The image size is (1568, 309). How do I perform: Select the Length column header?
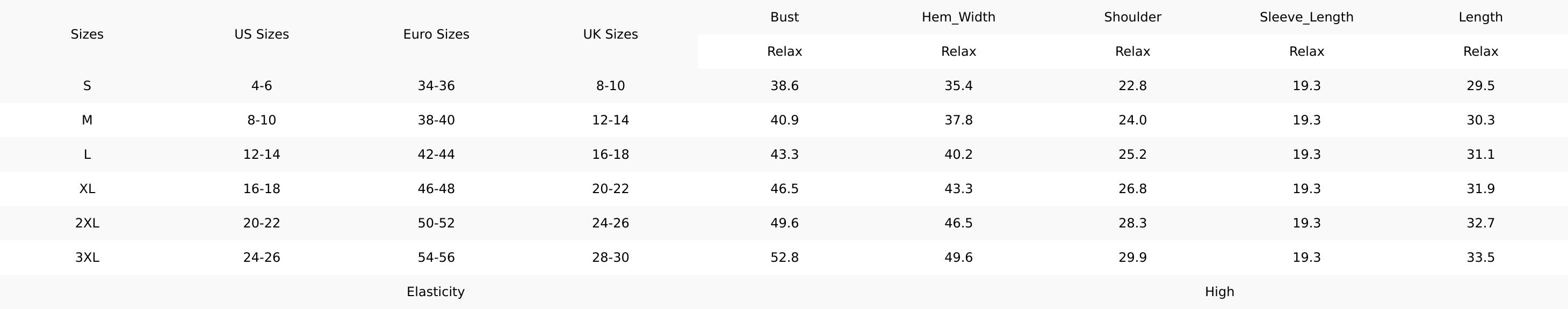tap(1480, 17)
